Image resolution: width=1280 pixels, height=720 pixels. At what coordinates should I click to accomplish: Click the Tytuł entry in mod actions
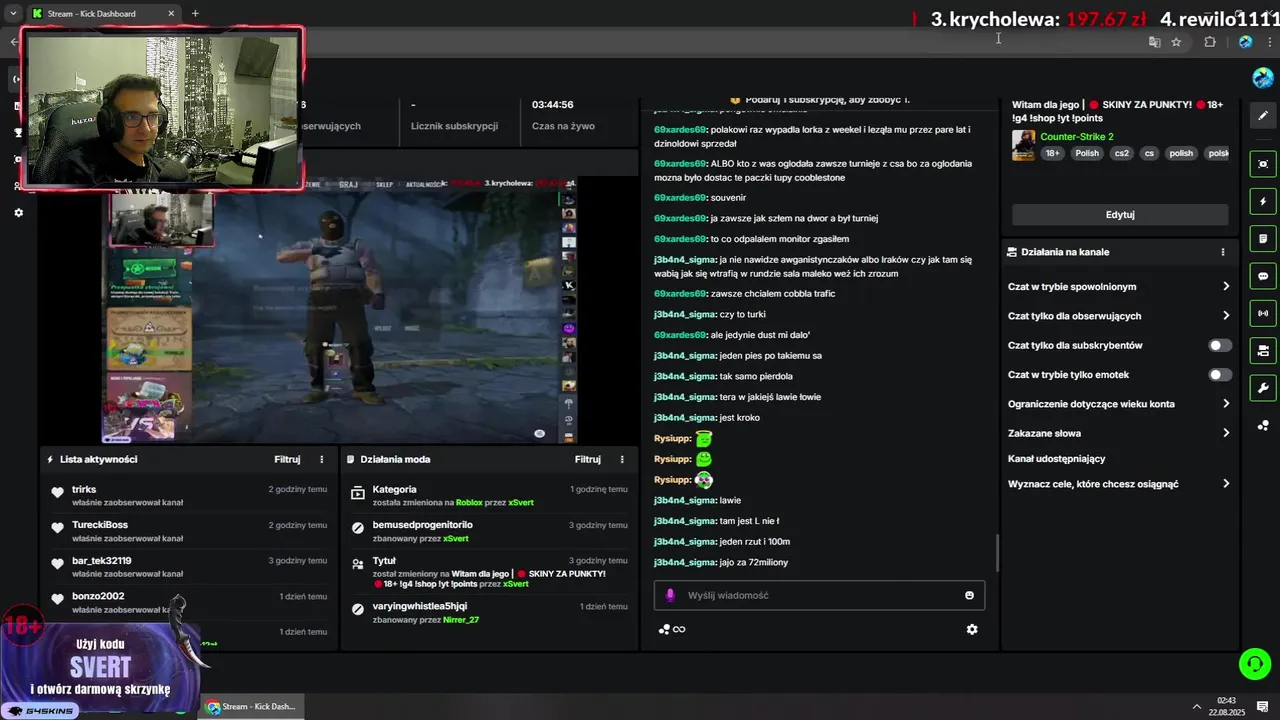(x=384, y=561)
